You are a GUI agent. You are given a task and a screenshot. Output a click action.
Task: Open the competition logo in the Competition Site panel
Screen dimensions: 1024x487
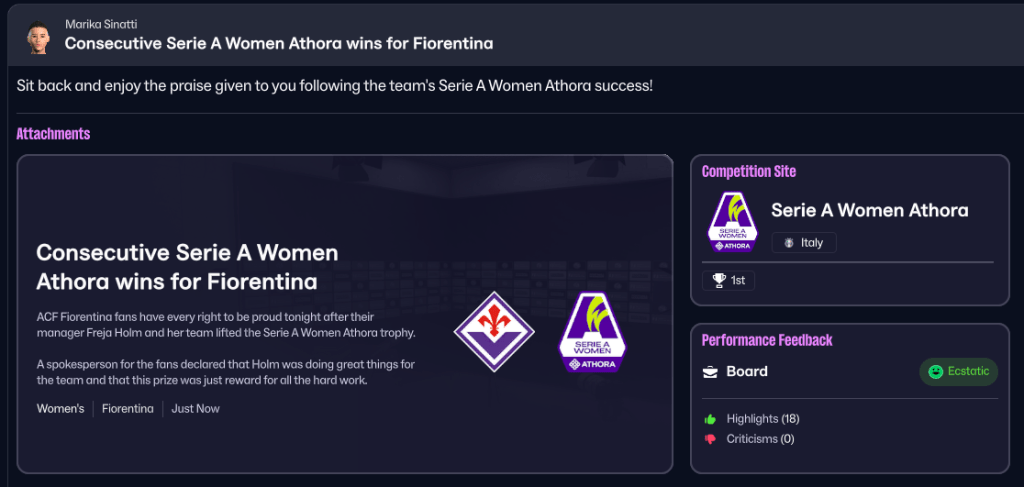point(732,220)
